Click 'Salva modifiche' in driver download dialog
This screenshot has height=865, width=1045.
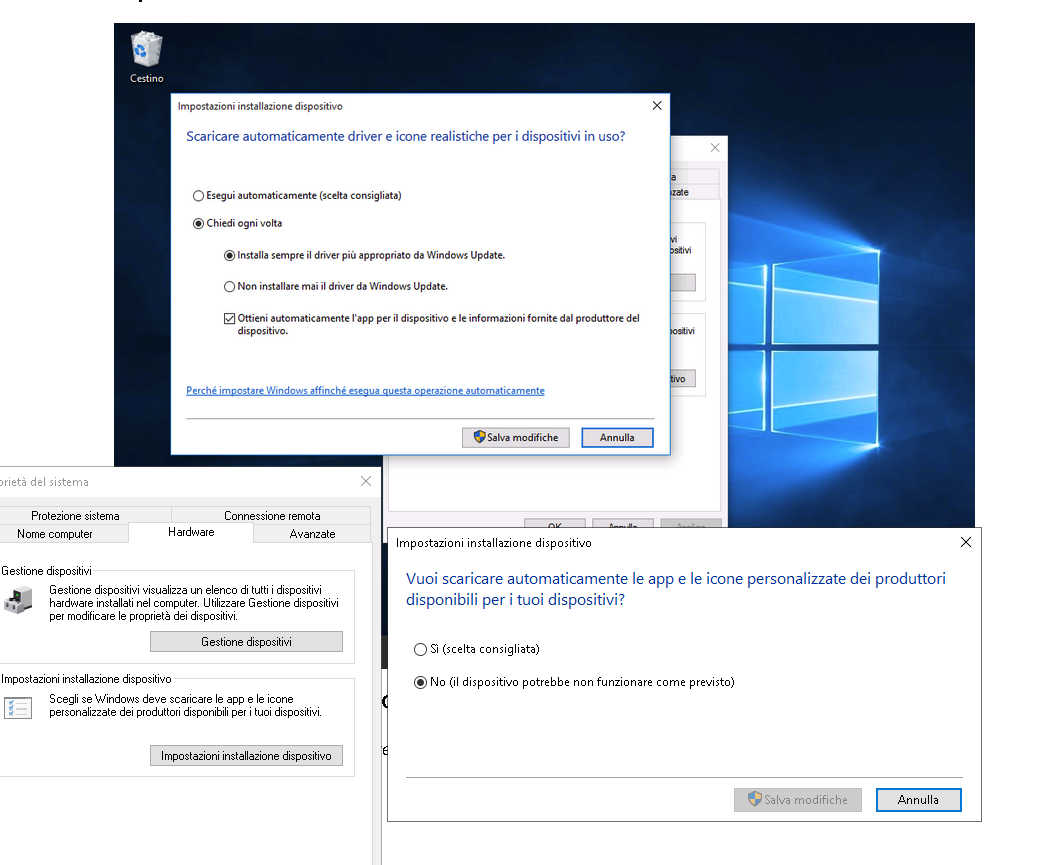tap(516, 437)
